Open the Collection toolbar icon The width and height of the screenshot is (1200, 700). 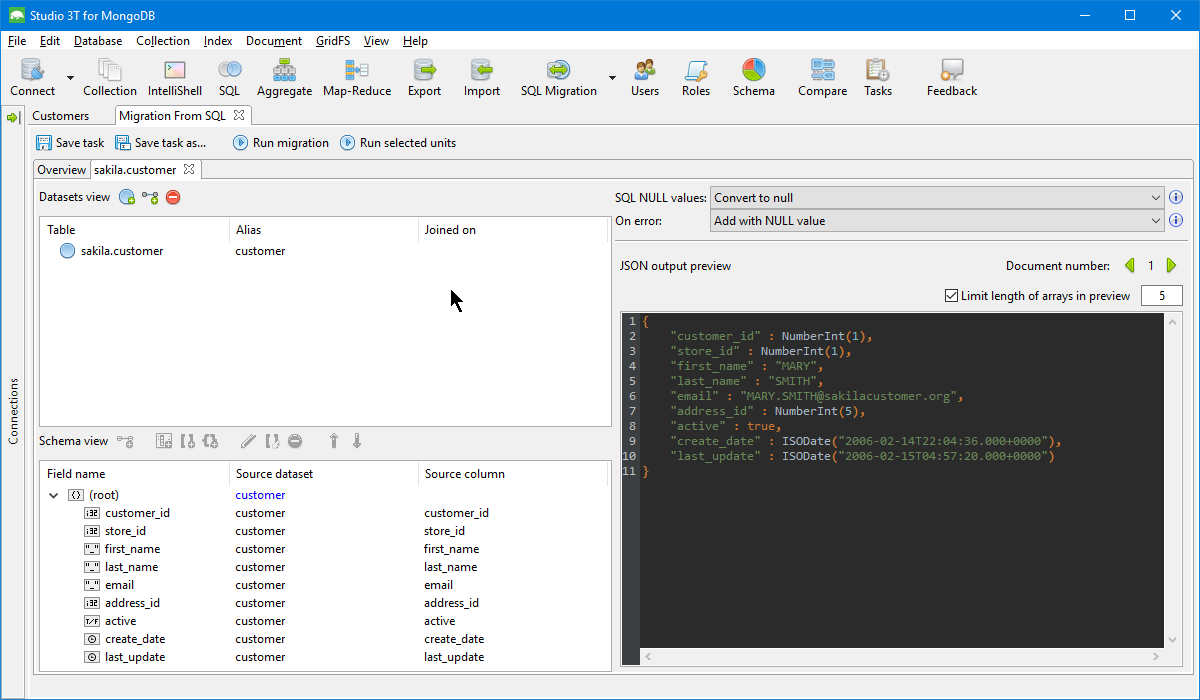(x=109, y=70)
